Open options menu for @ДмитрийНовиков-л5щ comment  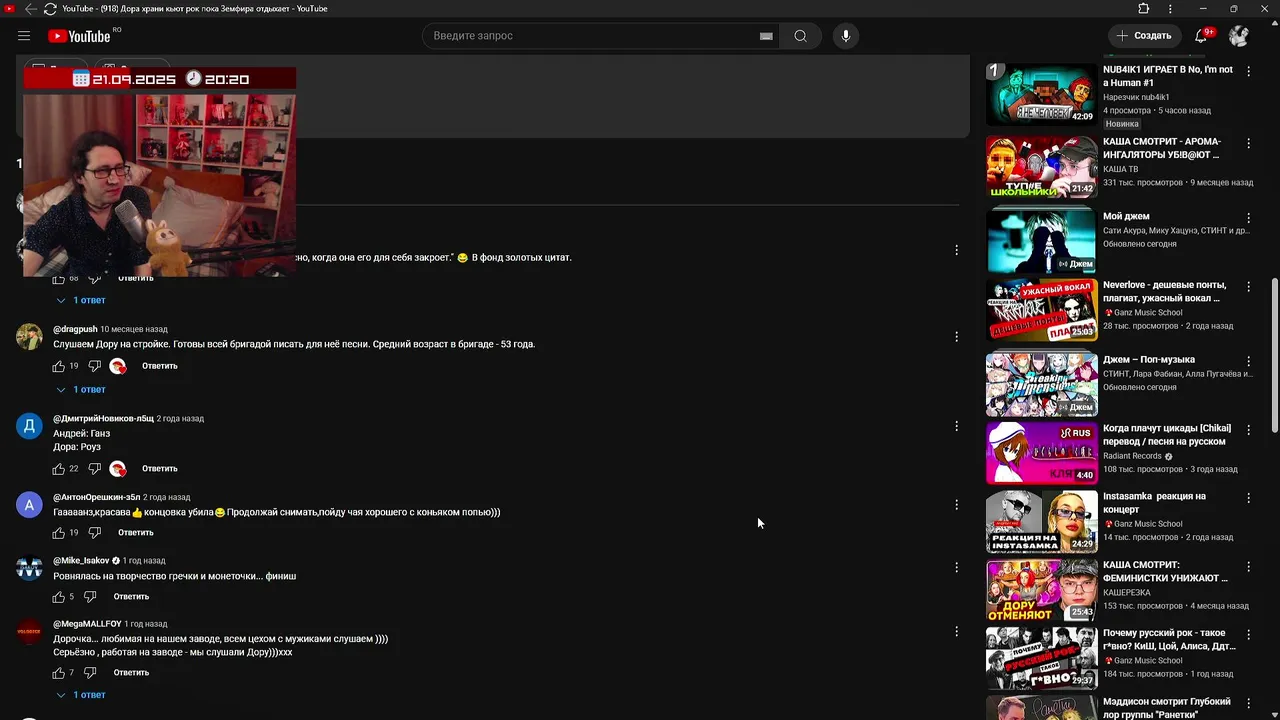956,426
